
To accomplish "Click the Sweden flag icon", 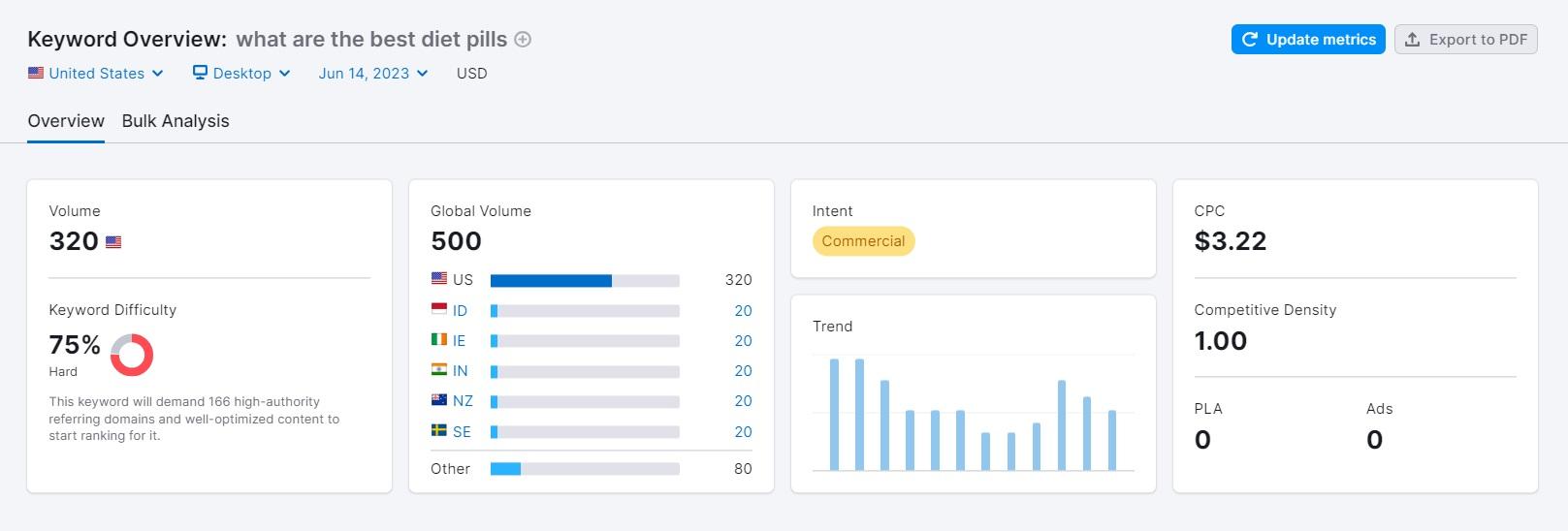I will click(x=439, y=431).
